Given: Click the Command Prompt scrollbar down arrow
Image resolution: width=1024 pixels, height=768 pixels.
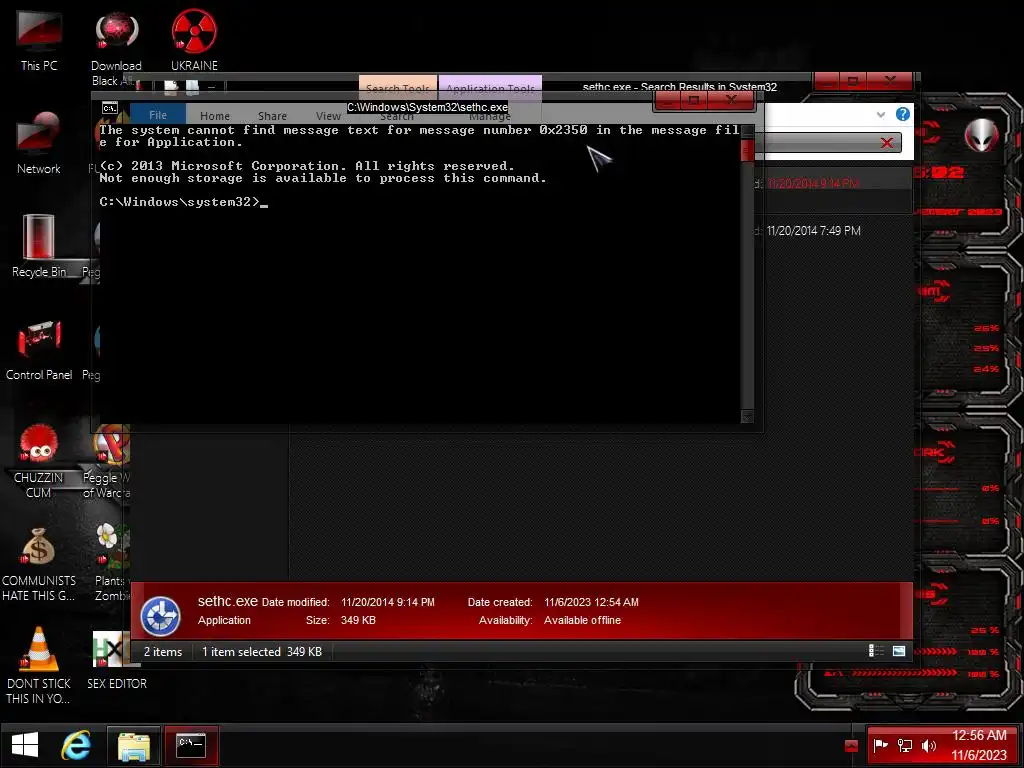Looking at the screenshot, I should pyautogui.click(x=747, y=416).
